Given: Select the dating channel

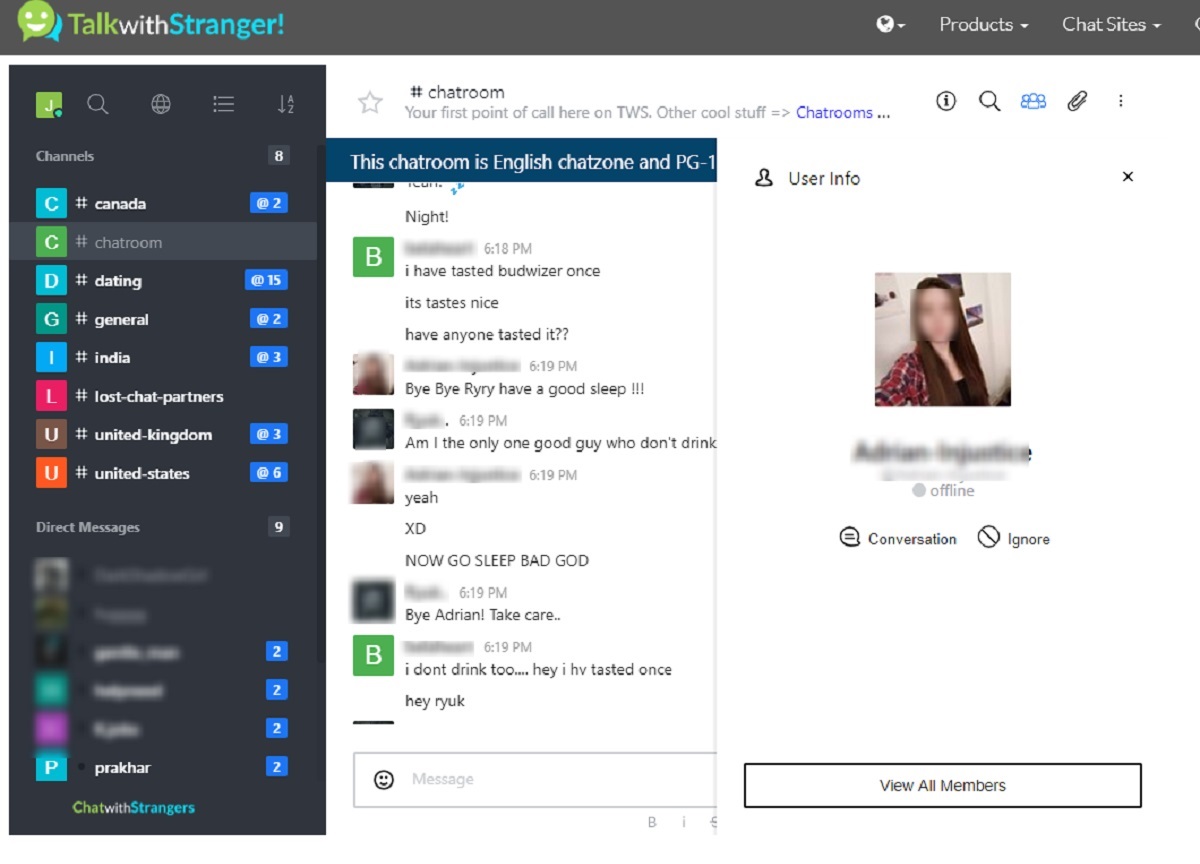Looking at the screenshot, I should pos(118,281).
